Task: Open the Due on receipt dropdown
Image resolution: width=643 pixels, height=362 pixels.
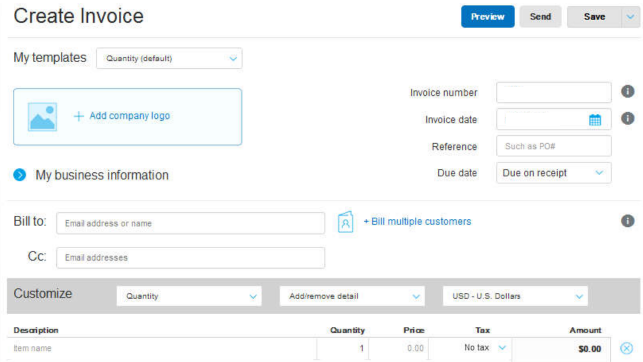Action: click(554, 173)
